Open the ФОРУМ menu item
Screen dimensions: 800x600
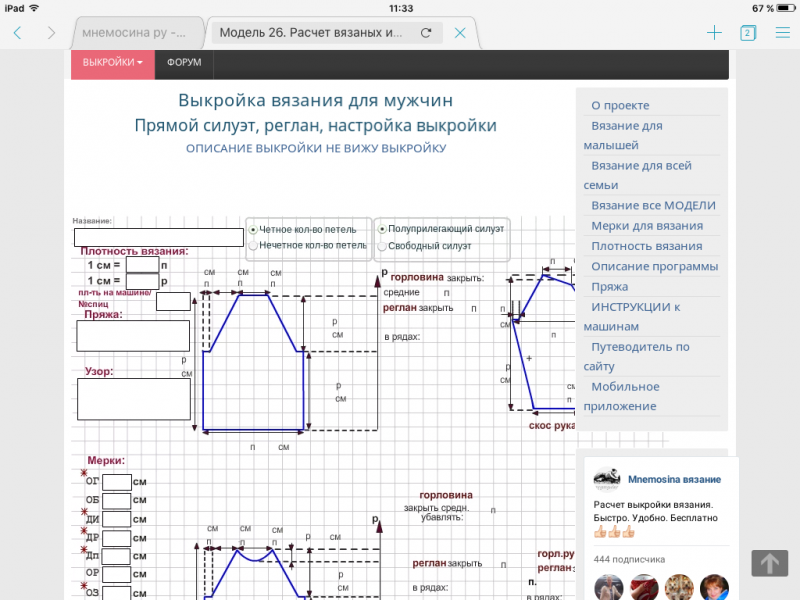pyautogui.click(x=184, y=63)
